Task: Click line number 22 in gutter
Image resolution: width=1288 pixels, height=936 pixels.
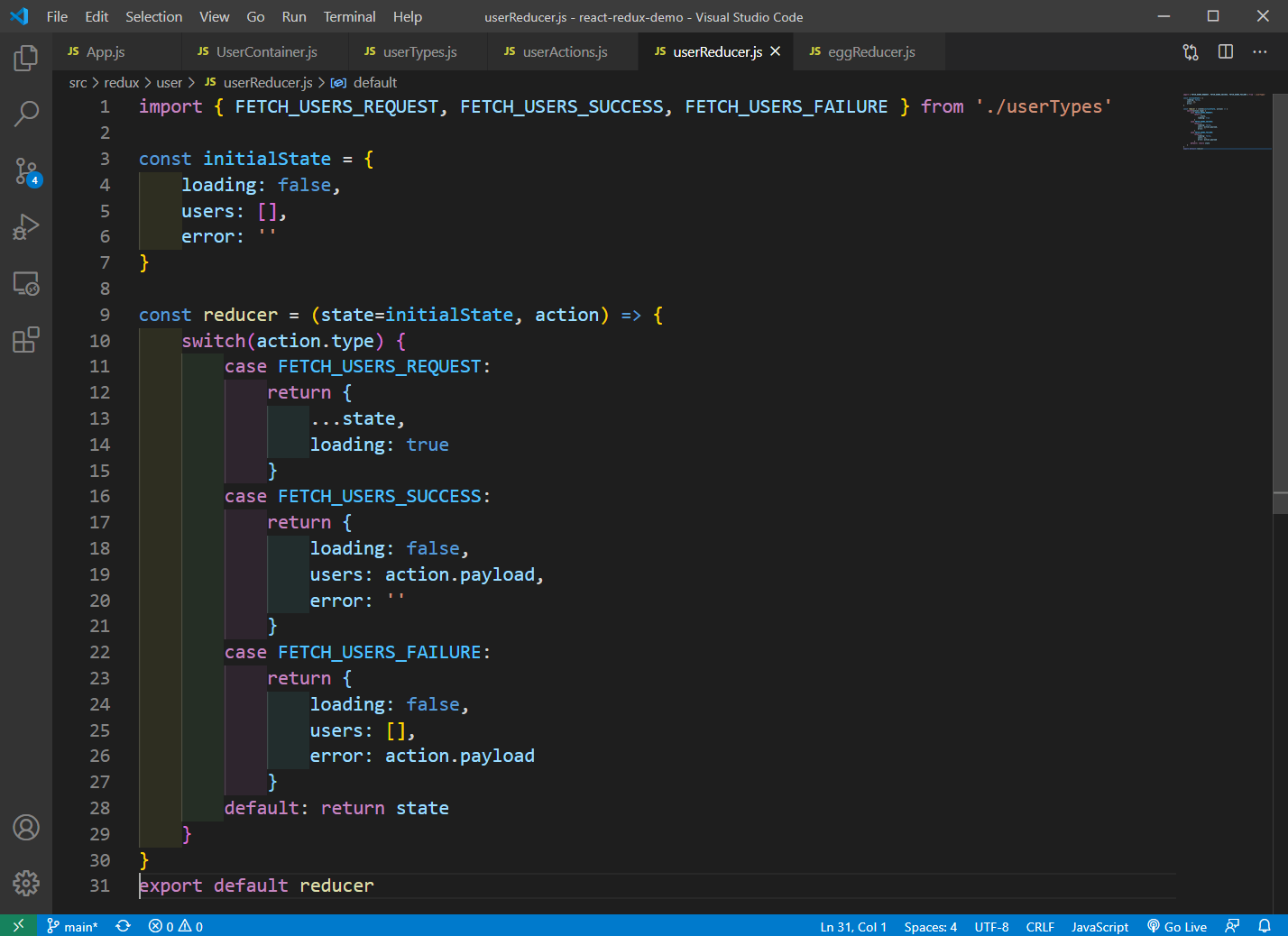Action: [x=99, y=652]
